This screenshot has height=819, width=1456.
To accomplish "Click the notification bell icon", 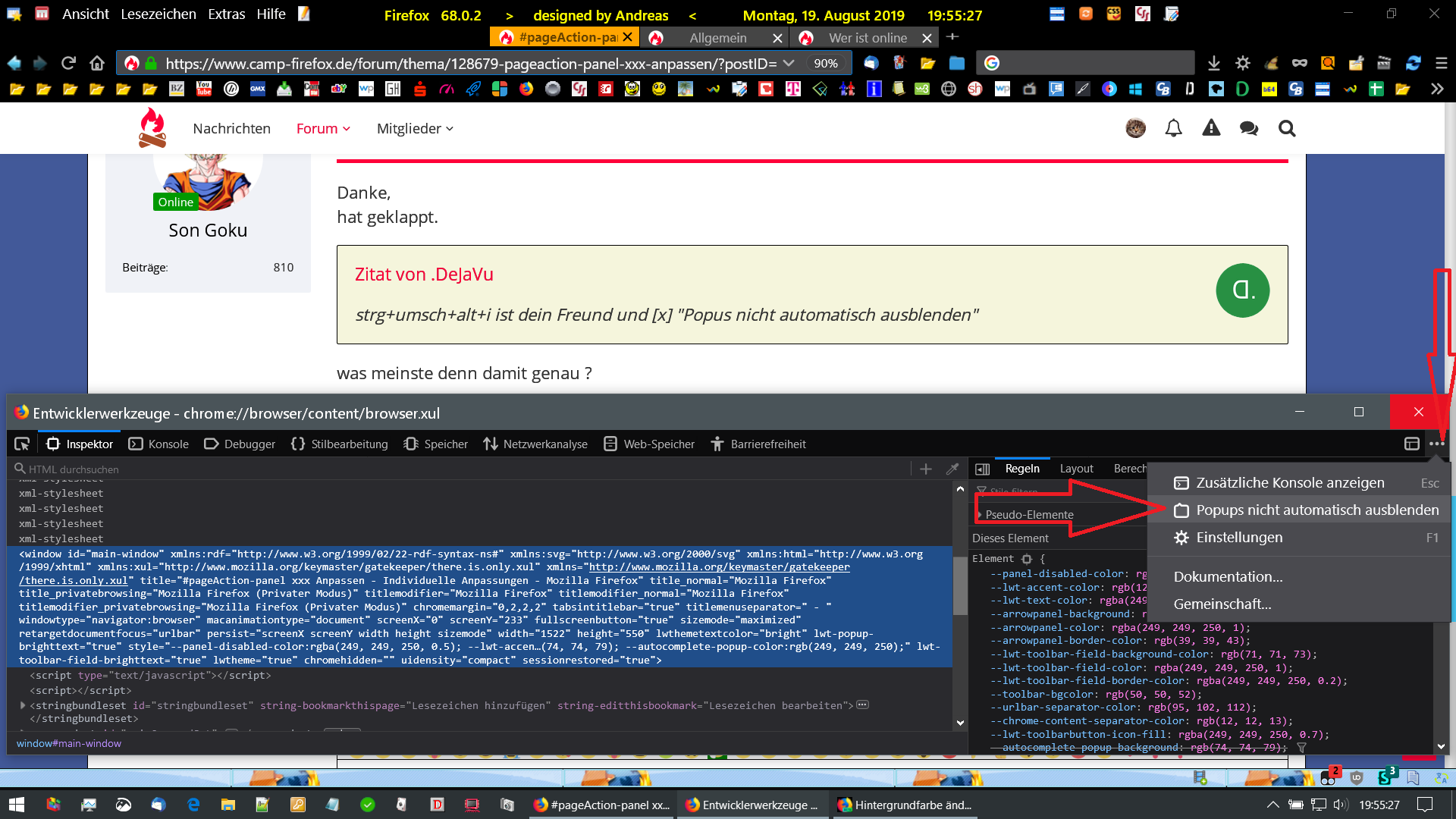I will tap(1173, 129).
